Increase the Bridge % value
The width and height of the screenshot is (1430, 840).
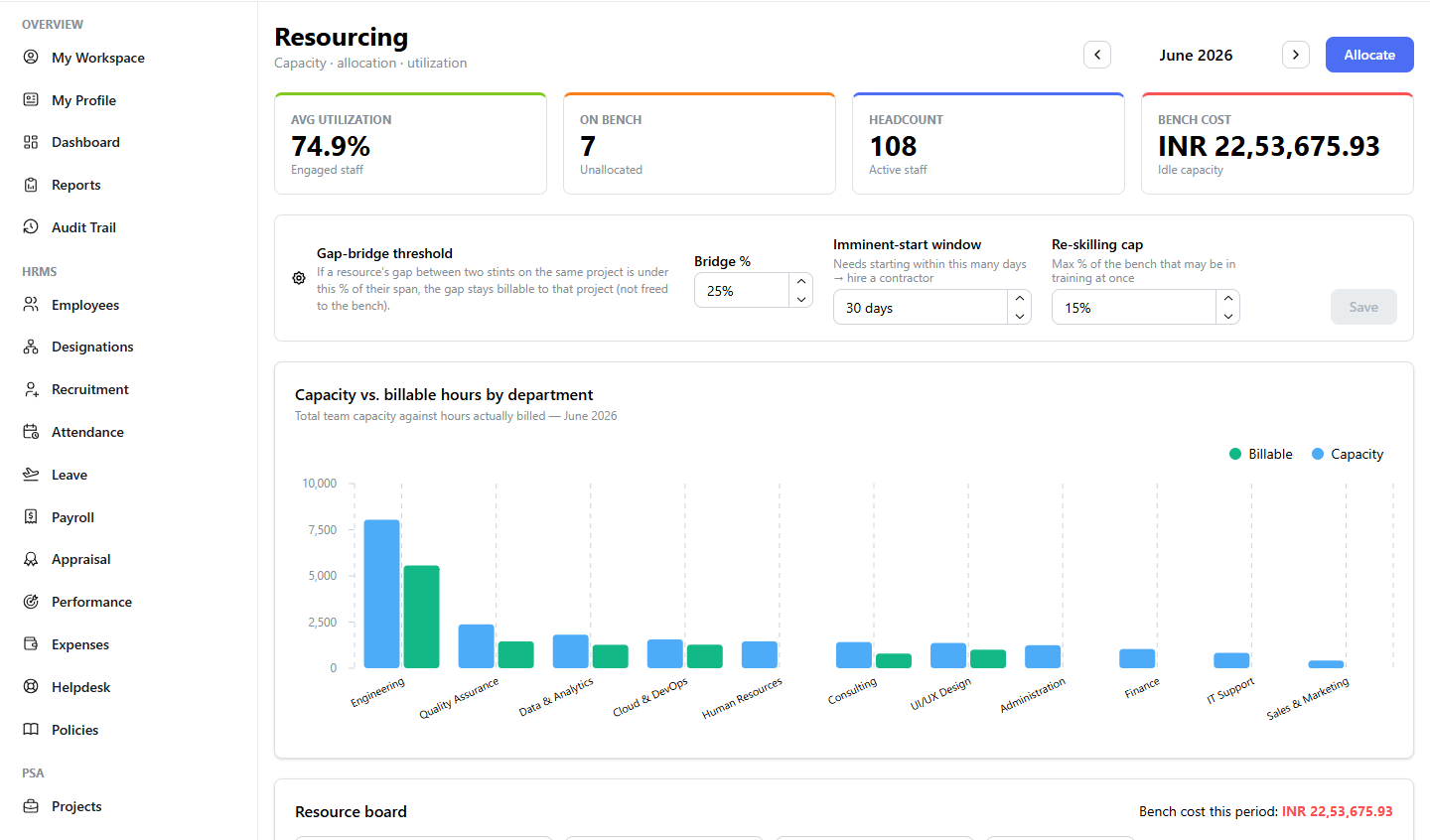pos(801,282)
